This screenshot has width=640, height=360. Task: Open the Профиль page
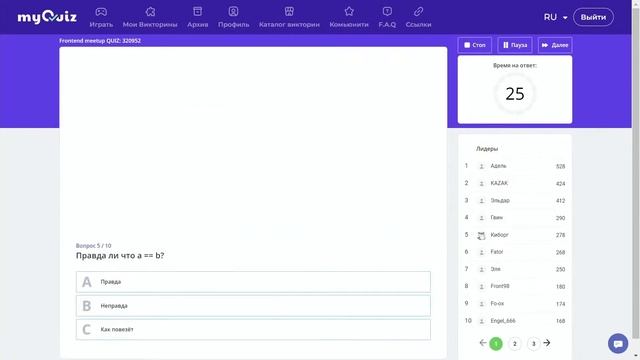tap(233, 17)
